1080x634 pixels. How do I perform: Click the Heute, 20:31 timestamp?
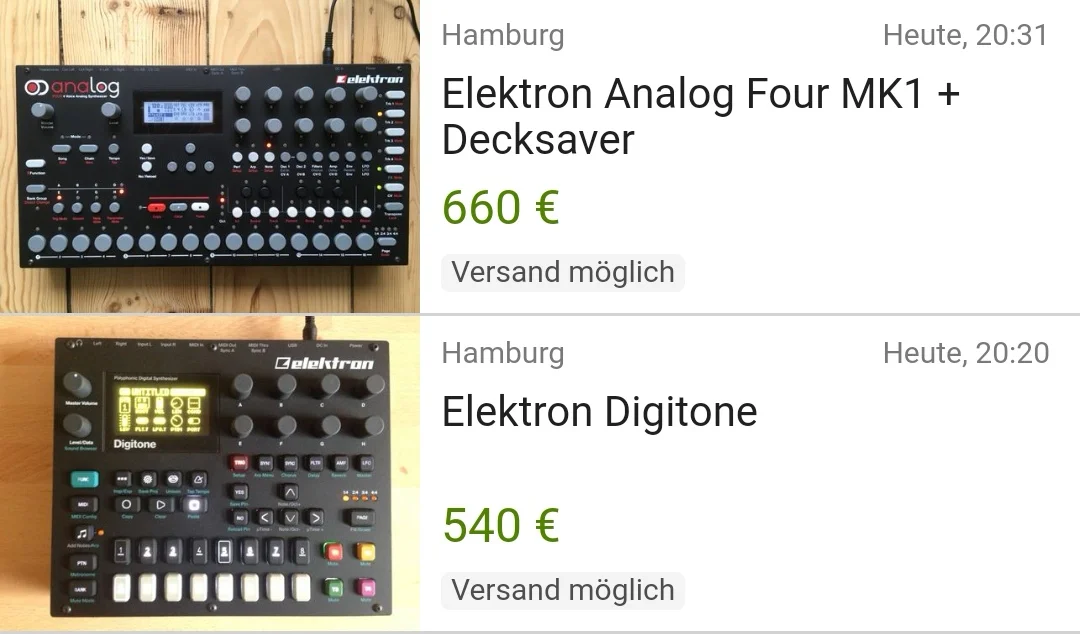pos(965,36)
